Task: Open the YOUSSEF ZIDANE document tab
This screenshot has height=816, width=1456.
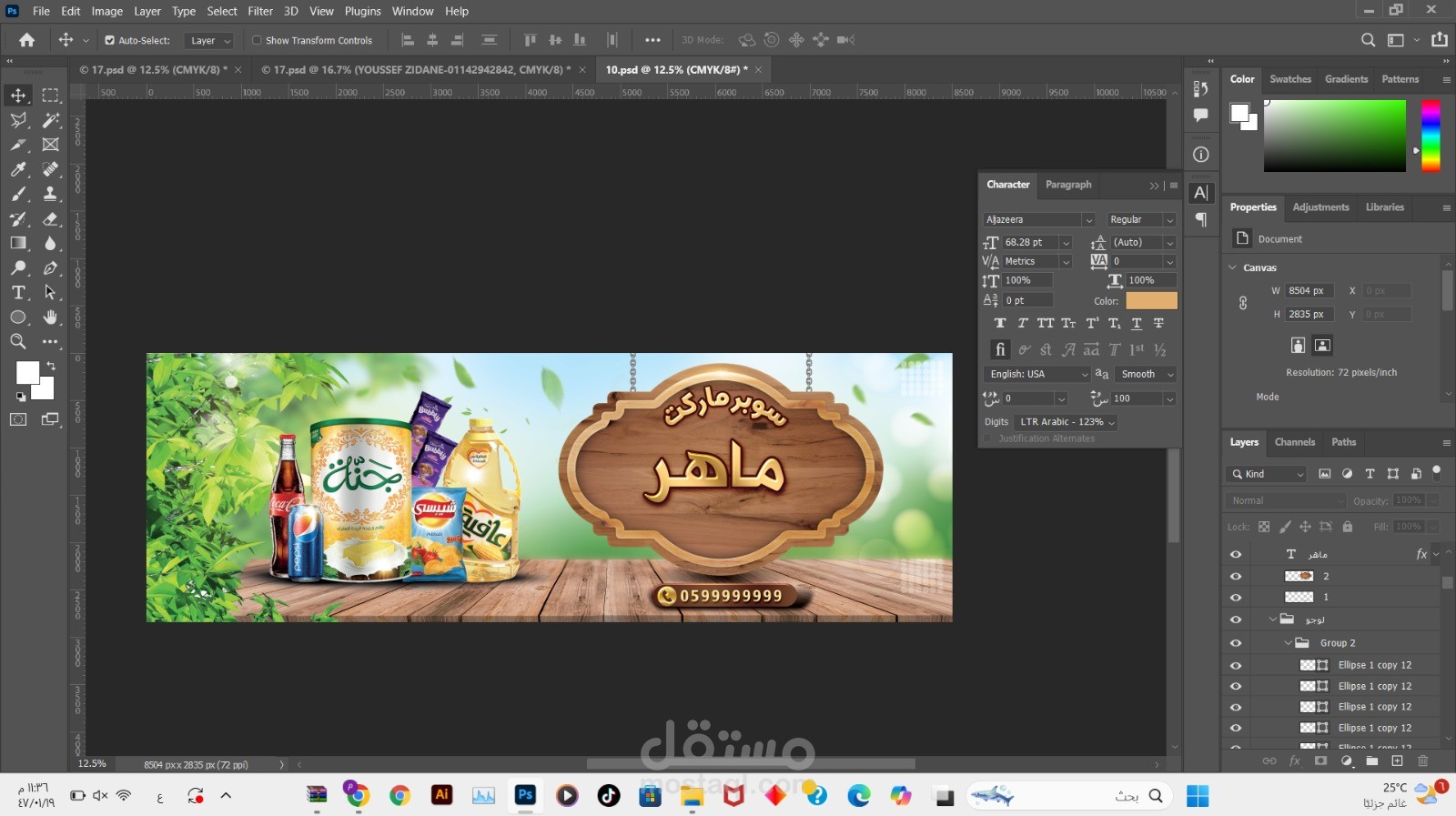Action: [417, 69]
